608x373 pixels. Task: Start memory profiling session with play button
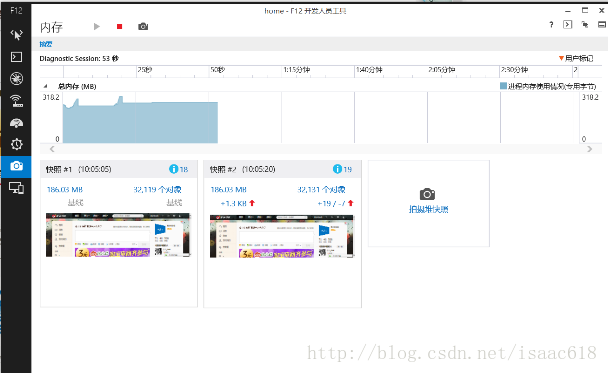97,26
